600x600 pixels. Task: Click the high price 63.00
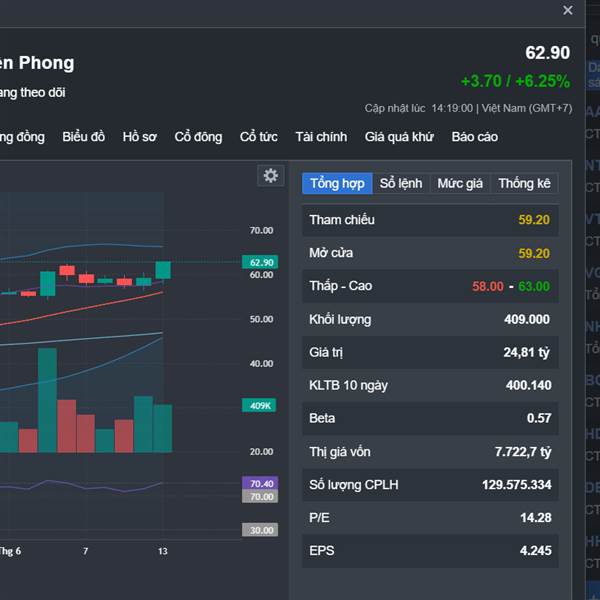click(x=534, y=286)
